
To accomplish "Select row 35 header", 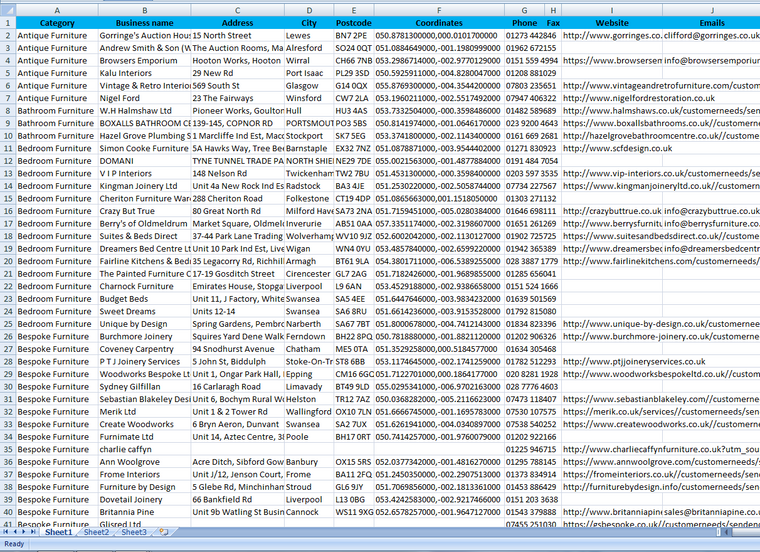I will [8, 449].
